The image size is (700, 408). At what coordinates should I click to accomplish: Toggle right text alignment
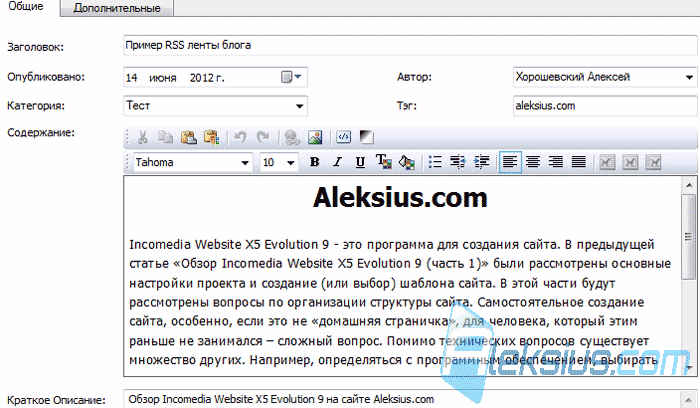[x=556, y=162]
